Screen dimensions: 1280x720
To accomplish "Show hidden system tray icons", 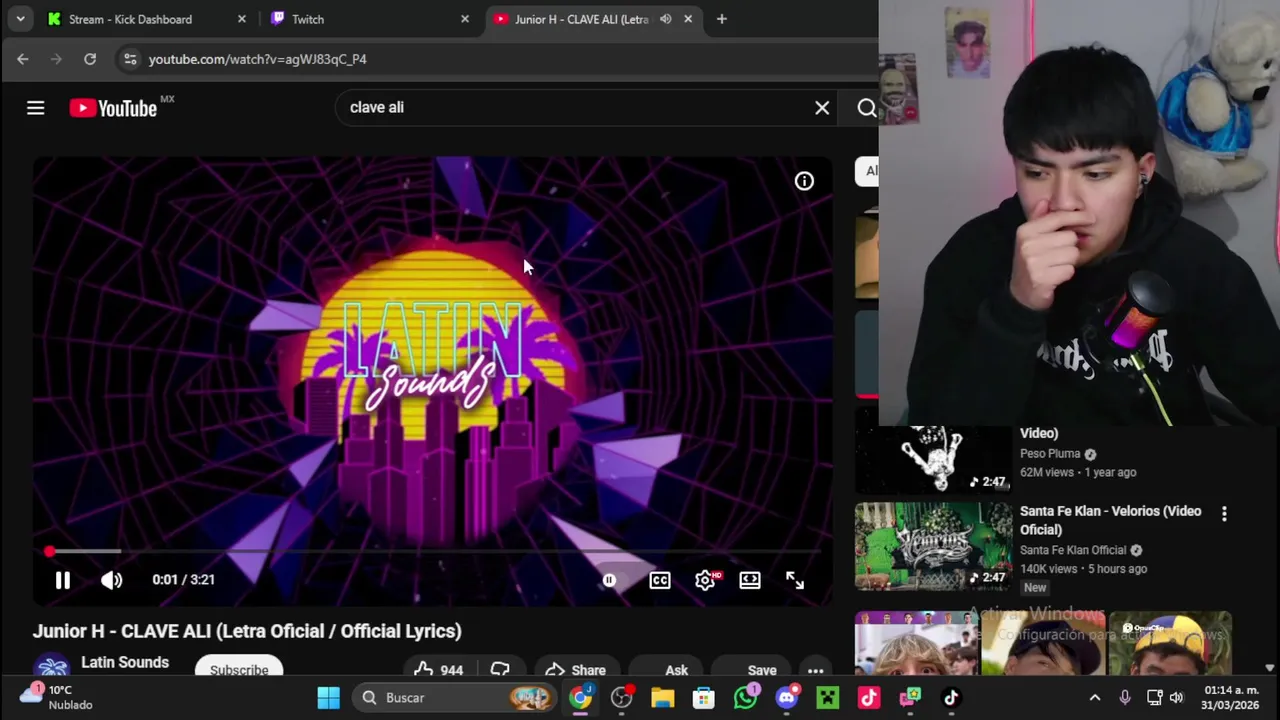I will [1094, 698].
